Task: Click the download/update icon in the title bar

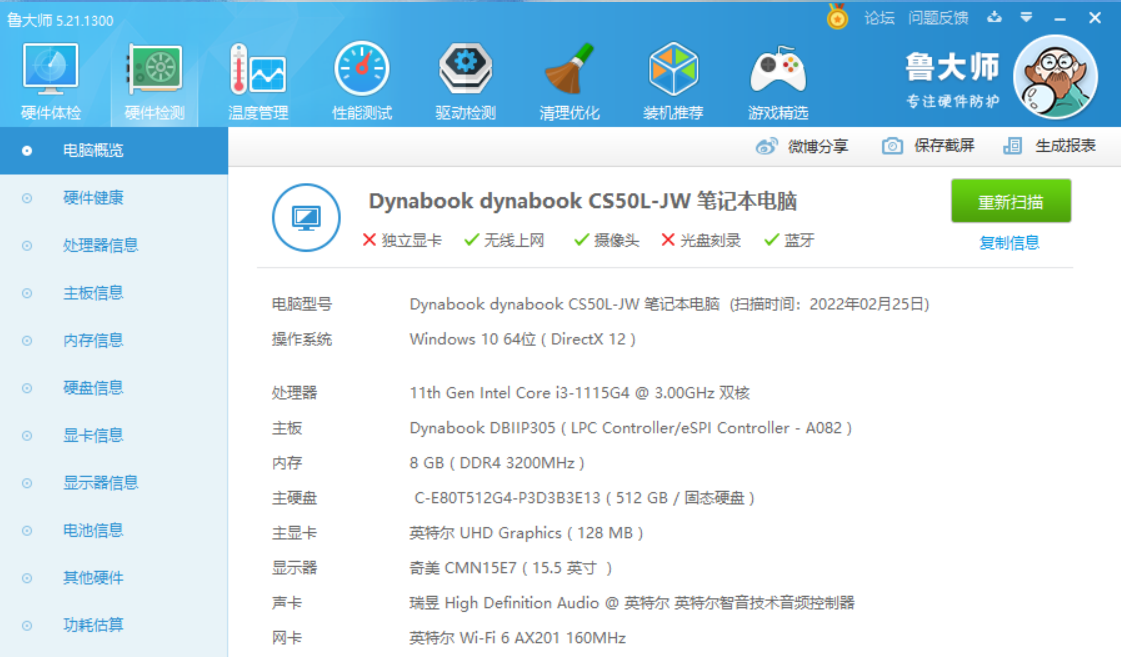Action: tap(994, 17)
